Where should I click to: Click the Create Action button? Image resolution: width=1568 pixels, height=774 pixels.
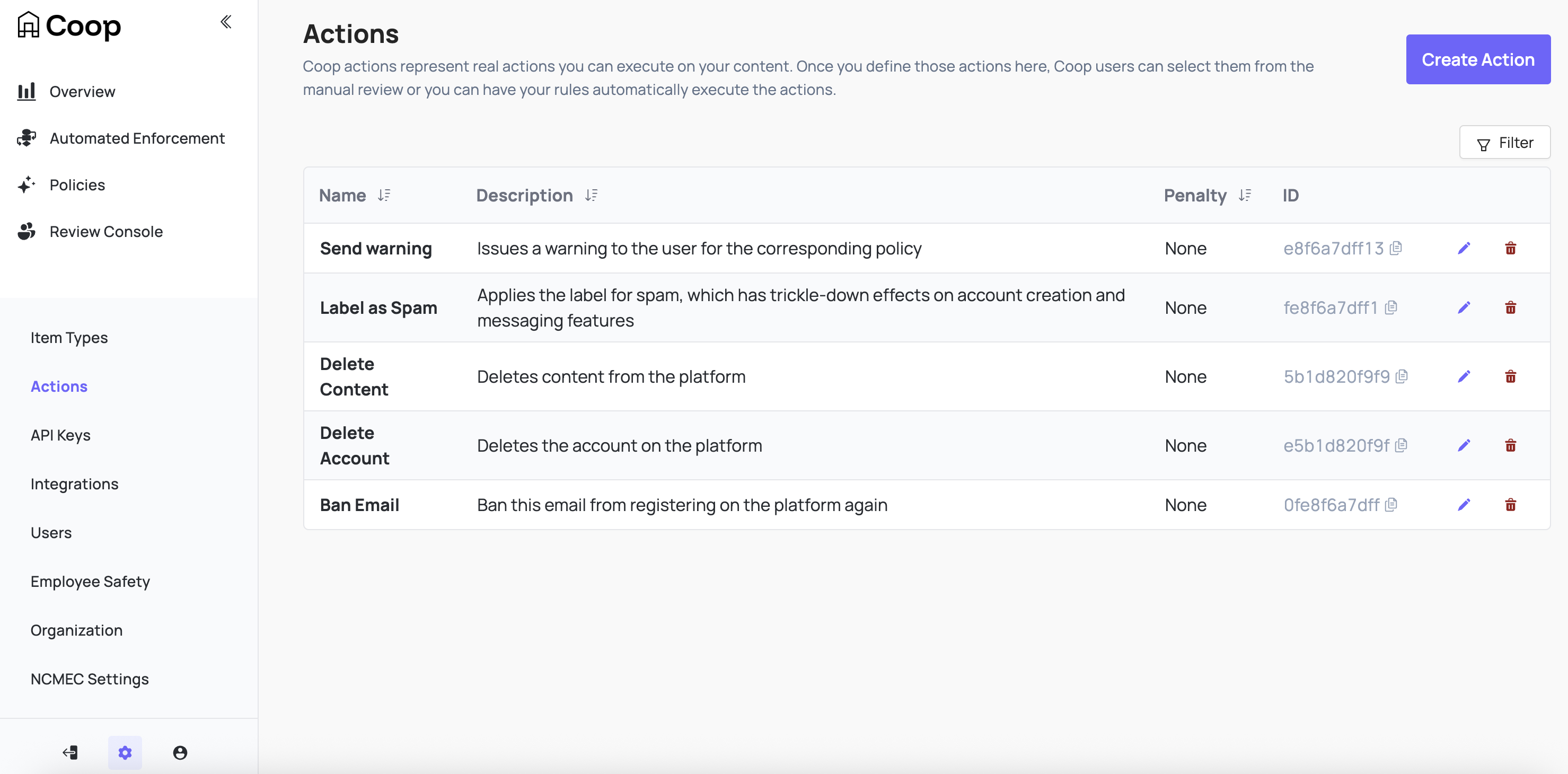(x=1478, y=59)
